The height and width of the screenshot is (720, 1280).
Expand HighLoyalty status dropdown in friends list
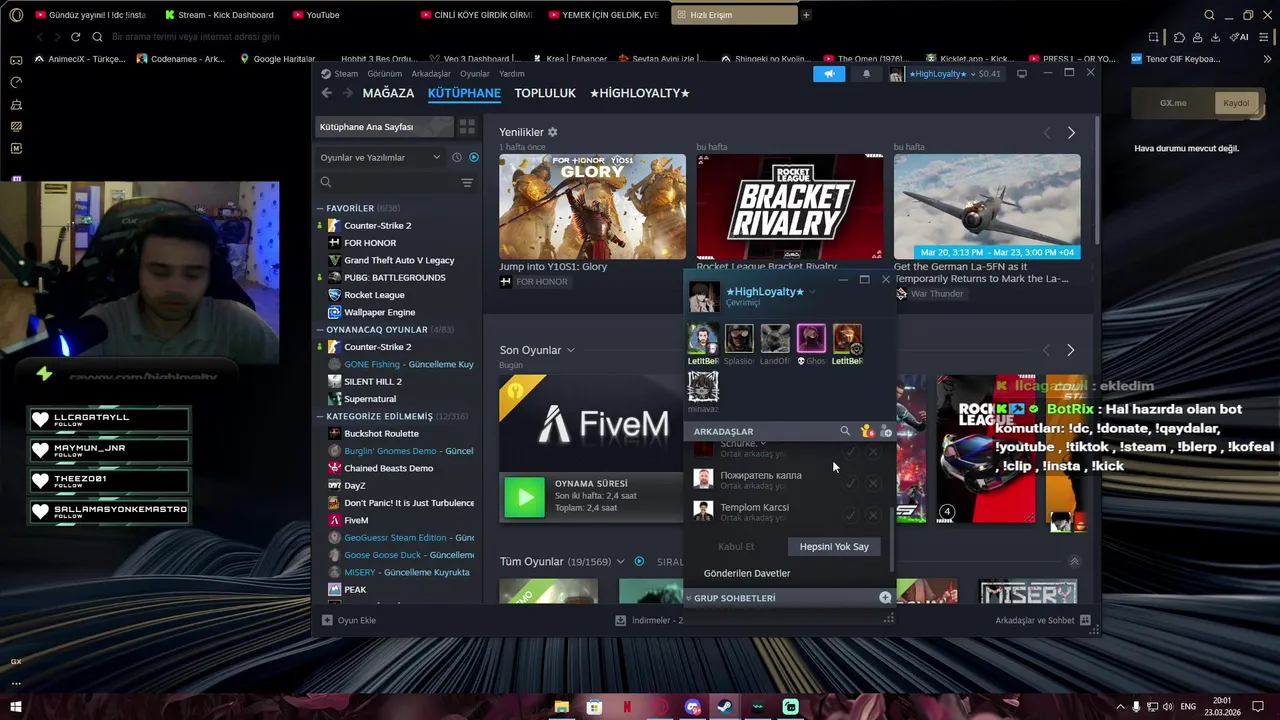point(812,292)
